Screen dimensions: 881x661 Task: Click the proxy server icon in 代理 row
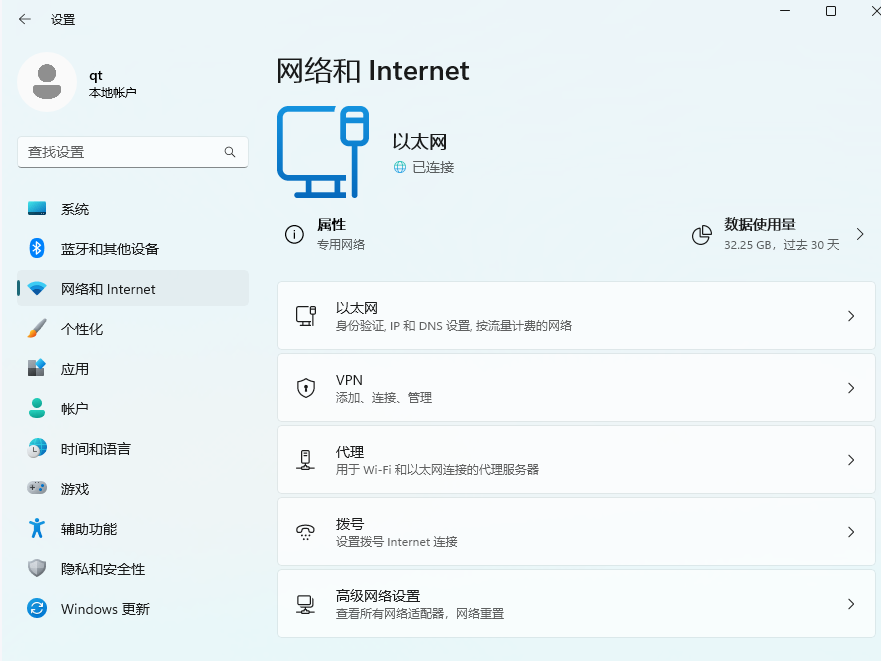(306, 460)
